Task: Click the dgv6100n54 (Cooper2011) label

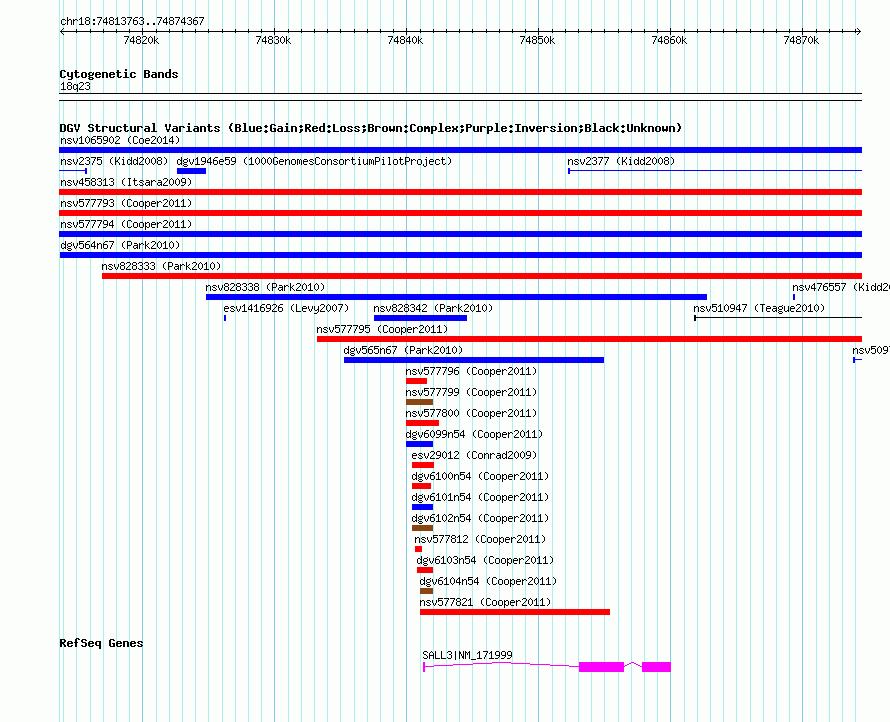Action: (480, 476)
